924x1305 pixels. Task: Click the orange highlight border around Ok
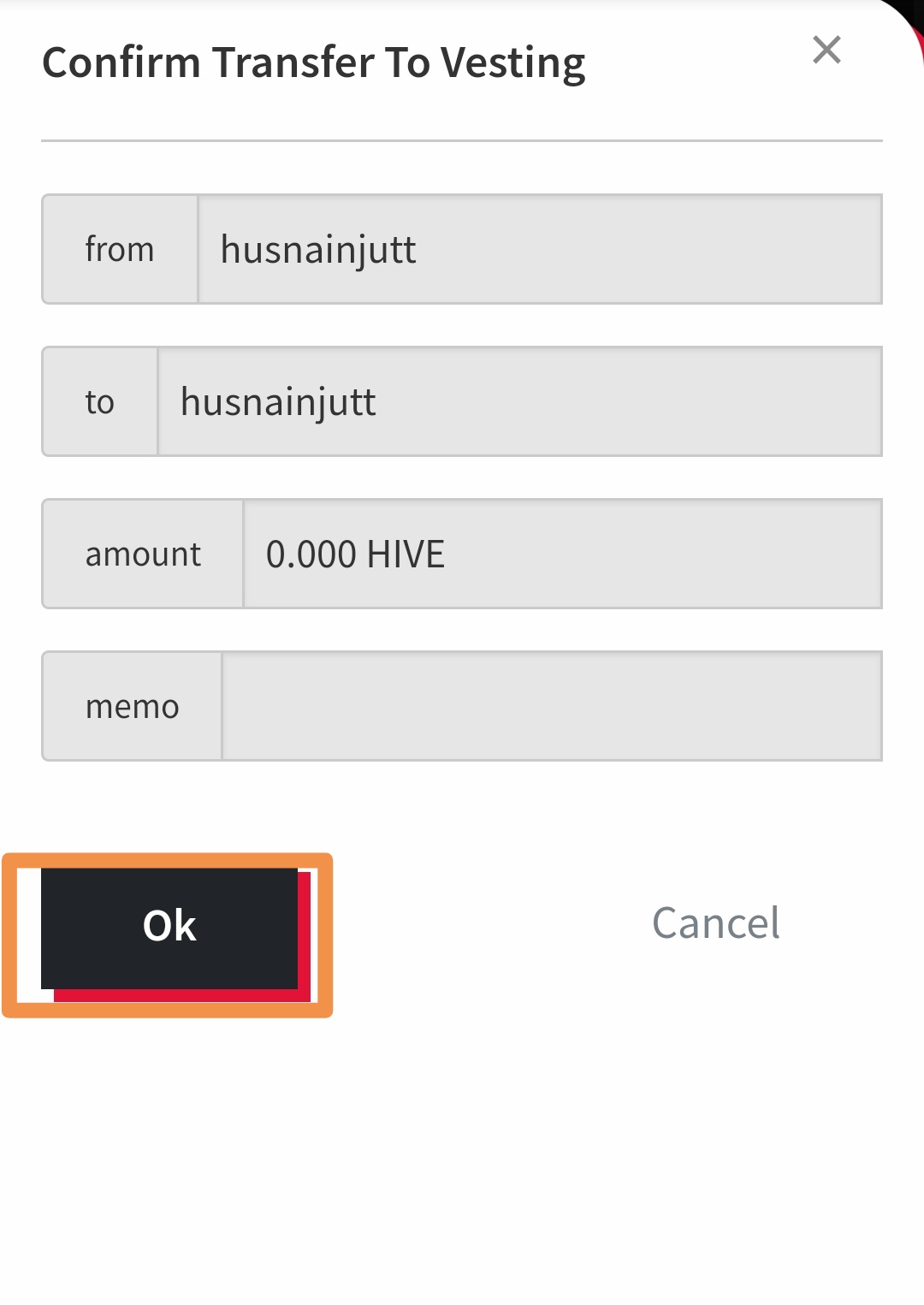pos(168,859)
